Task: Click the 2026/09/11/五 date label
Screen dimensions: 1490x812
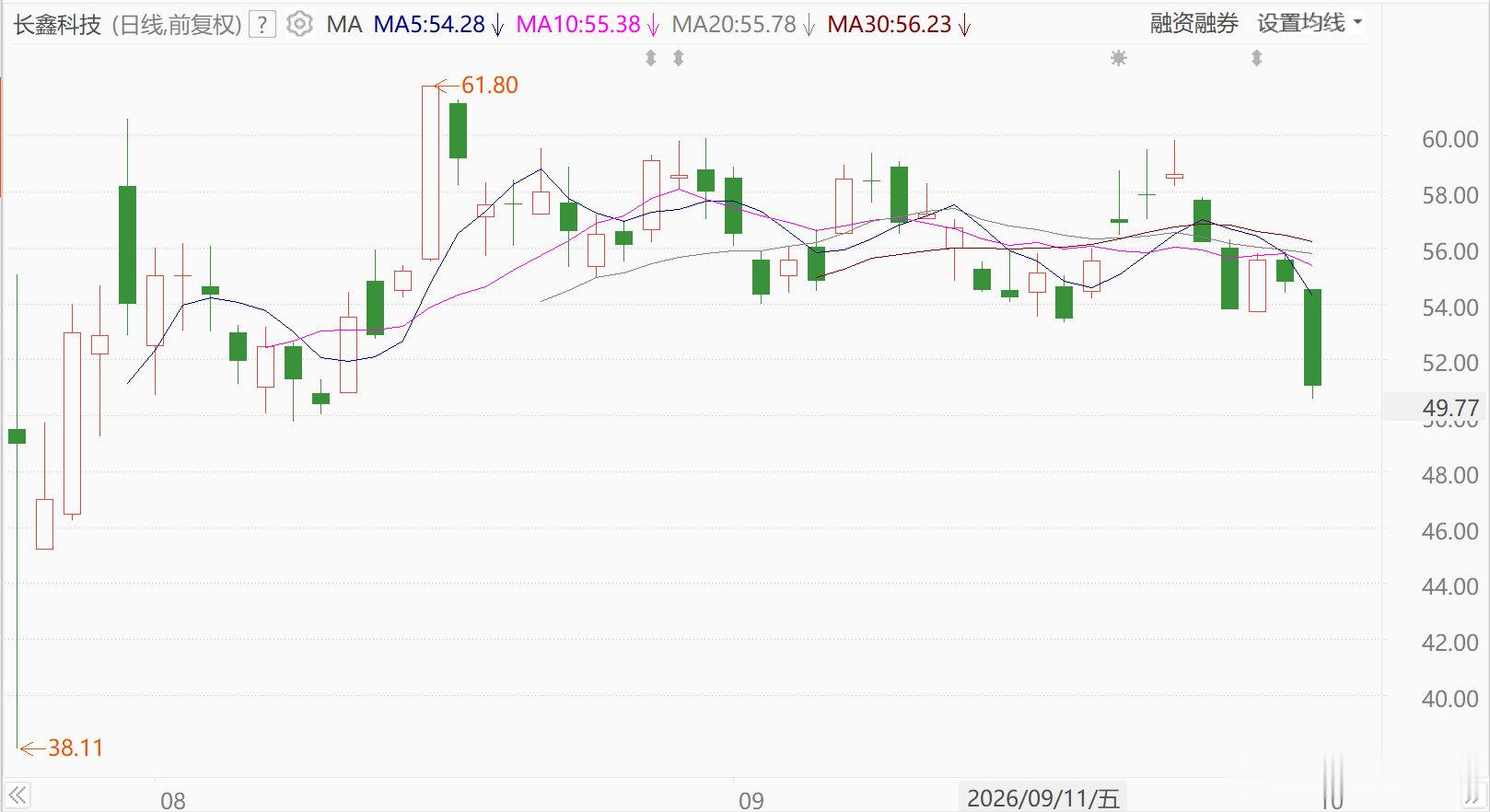Action: click(1043, 797)
